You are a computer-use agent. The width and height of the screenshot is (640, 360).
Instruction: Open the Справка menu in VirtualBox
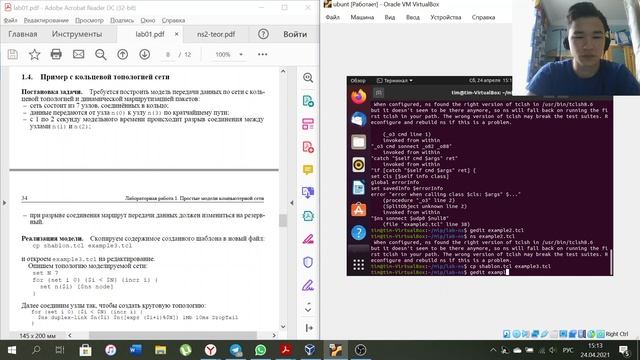coord(483,17)
